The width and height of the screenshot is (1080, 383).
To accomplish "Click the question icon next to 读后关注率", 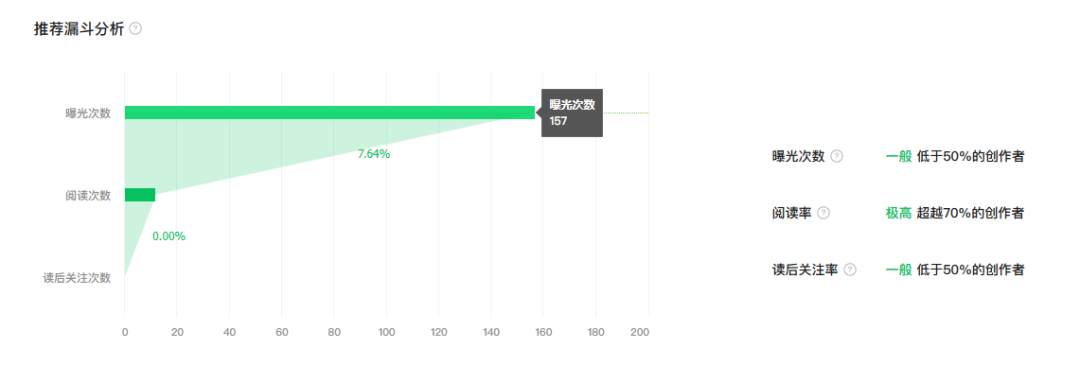I will [x=850, y=269].
